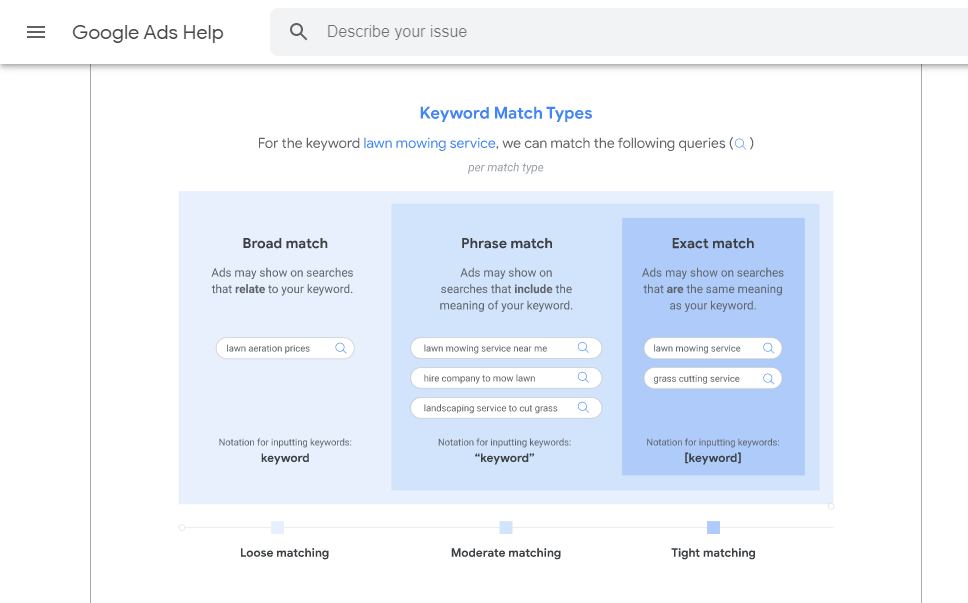968x603 pixels.
Task: Select the Moderate matching square marker
Action: tap(506, 527)
